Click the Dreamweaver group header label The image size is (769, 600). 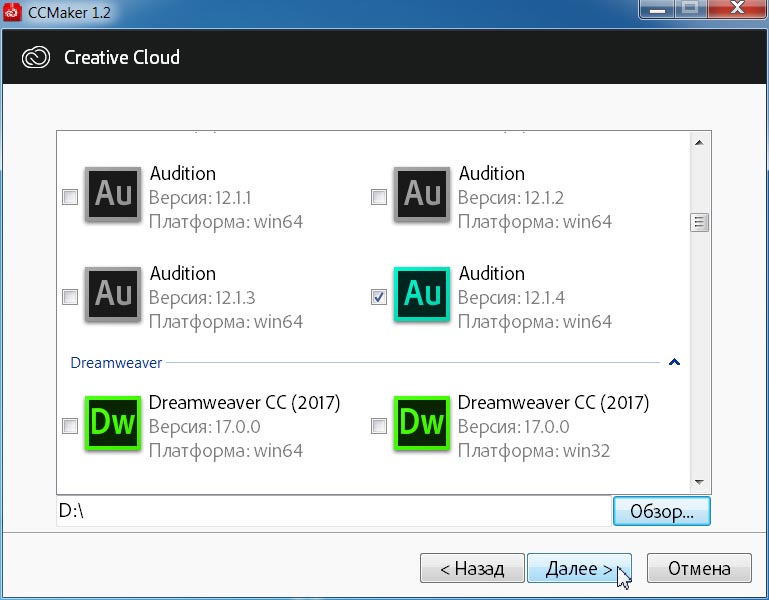116,363
